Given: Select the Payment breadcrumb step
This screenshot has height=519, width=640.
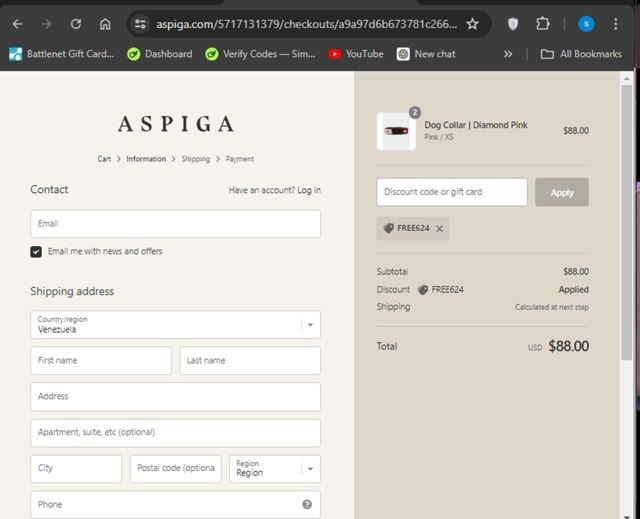Looking at the screenshot, I should point(240,159).
